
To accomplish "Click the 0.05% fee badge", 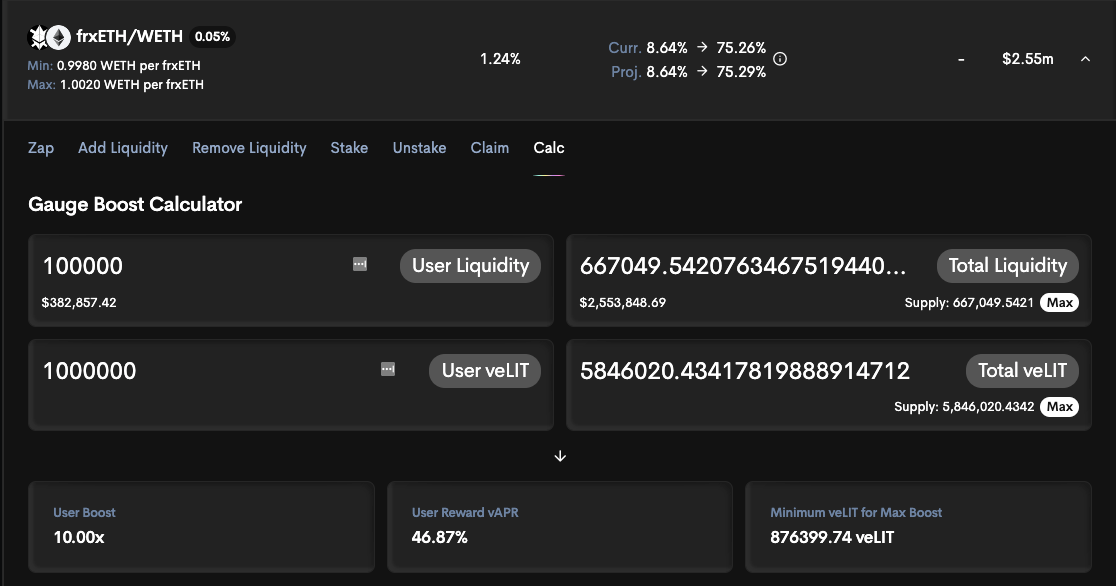I will tap(212, 37).
